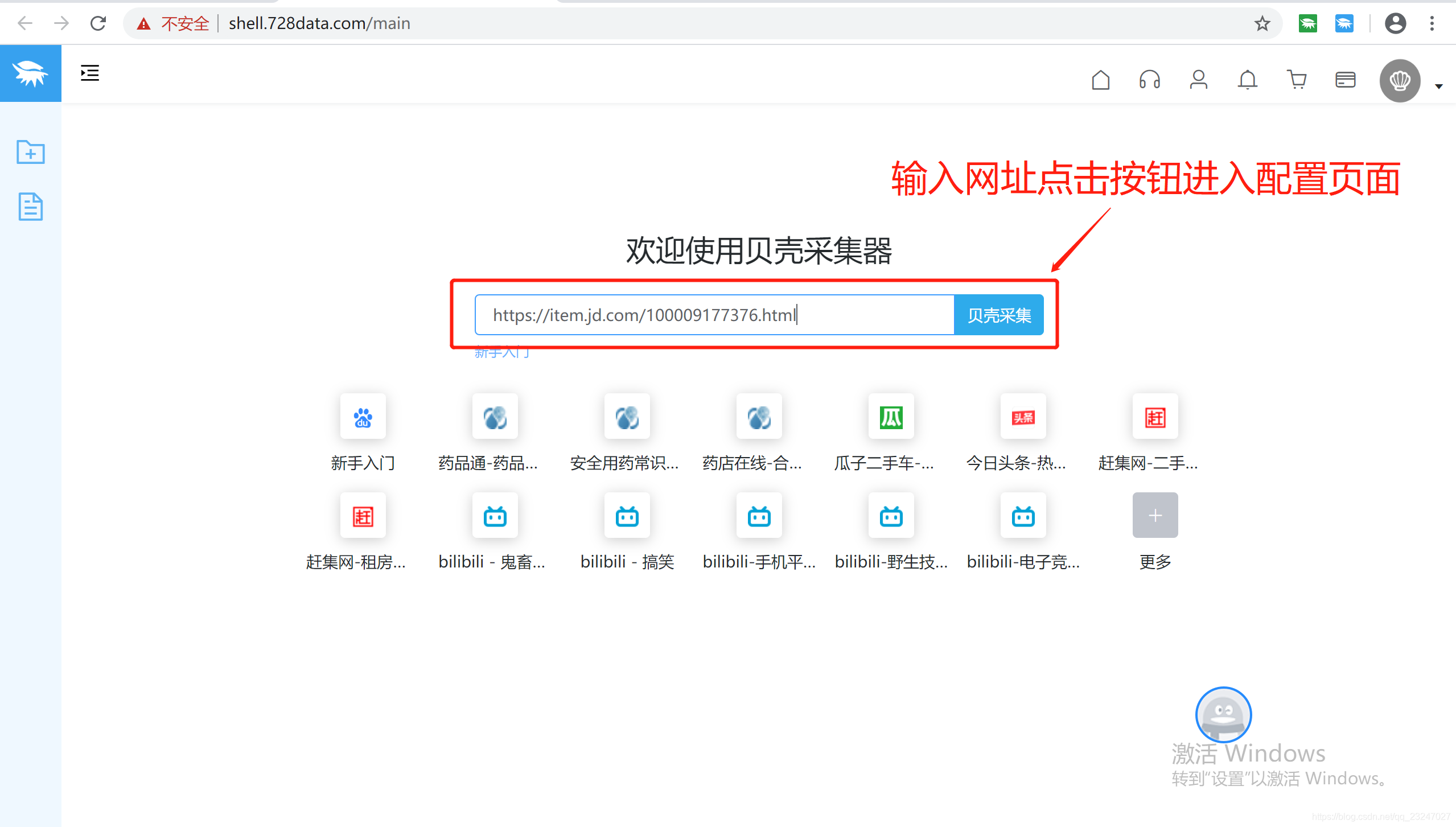The height and width of the screenshot is (827, 1456).
Task: Open the 赶集网-二手 template icon
Action: (x=1155, y=417)
